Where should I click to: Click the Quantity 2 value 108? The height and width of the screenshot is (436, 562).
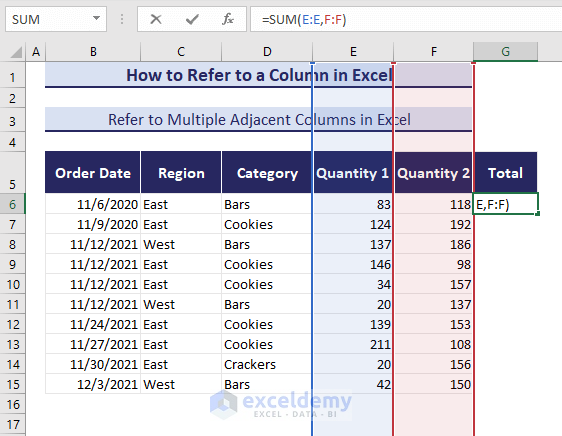pyautogui.click(x=434, y=344)
